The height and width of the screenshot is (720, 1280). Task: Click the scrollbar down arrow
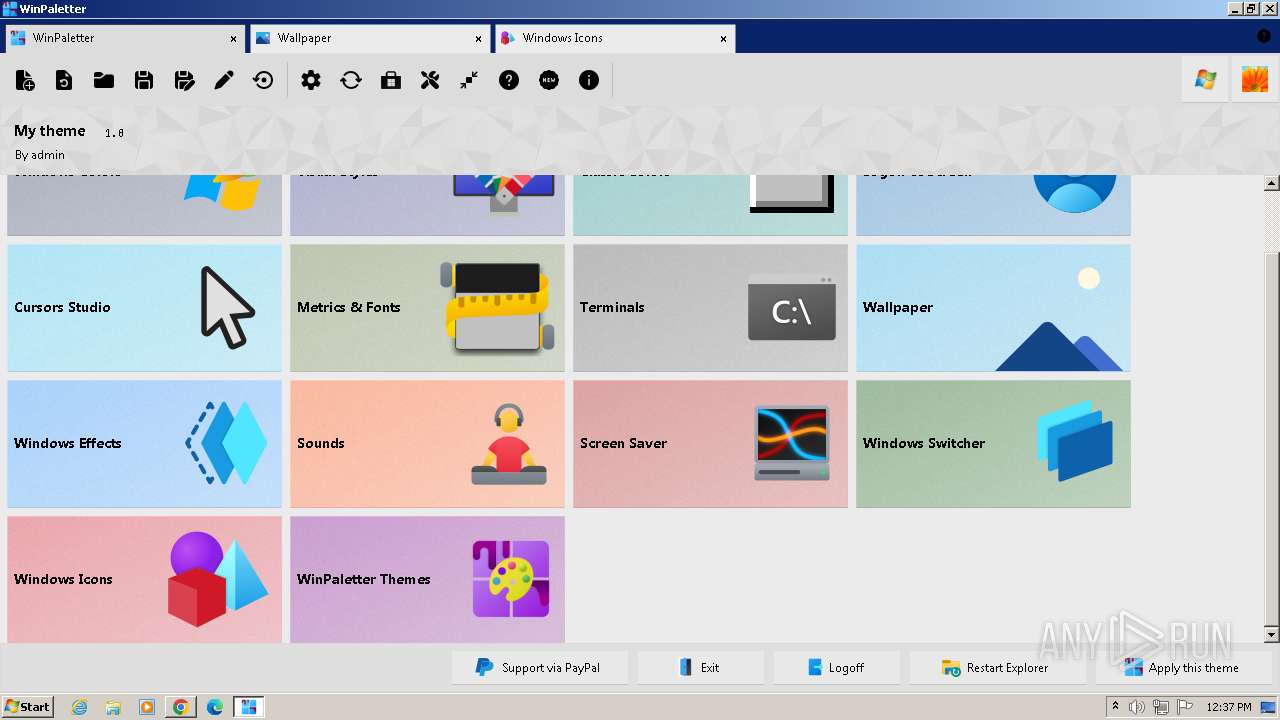click(1272, 635)
